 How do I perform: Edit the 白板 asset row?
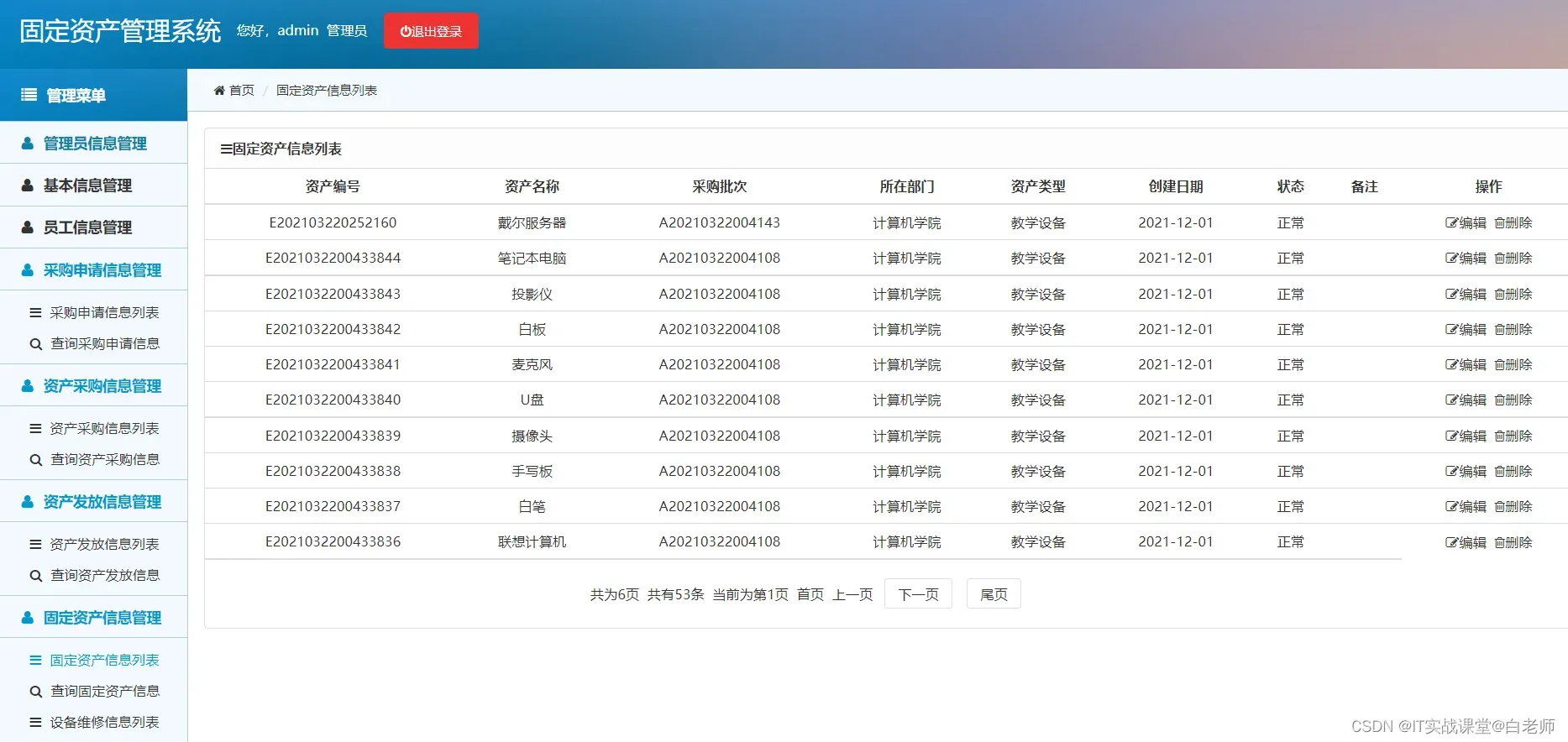[x=1466, y=329]
